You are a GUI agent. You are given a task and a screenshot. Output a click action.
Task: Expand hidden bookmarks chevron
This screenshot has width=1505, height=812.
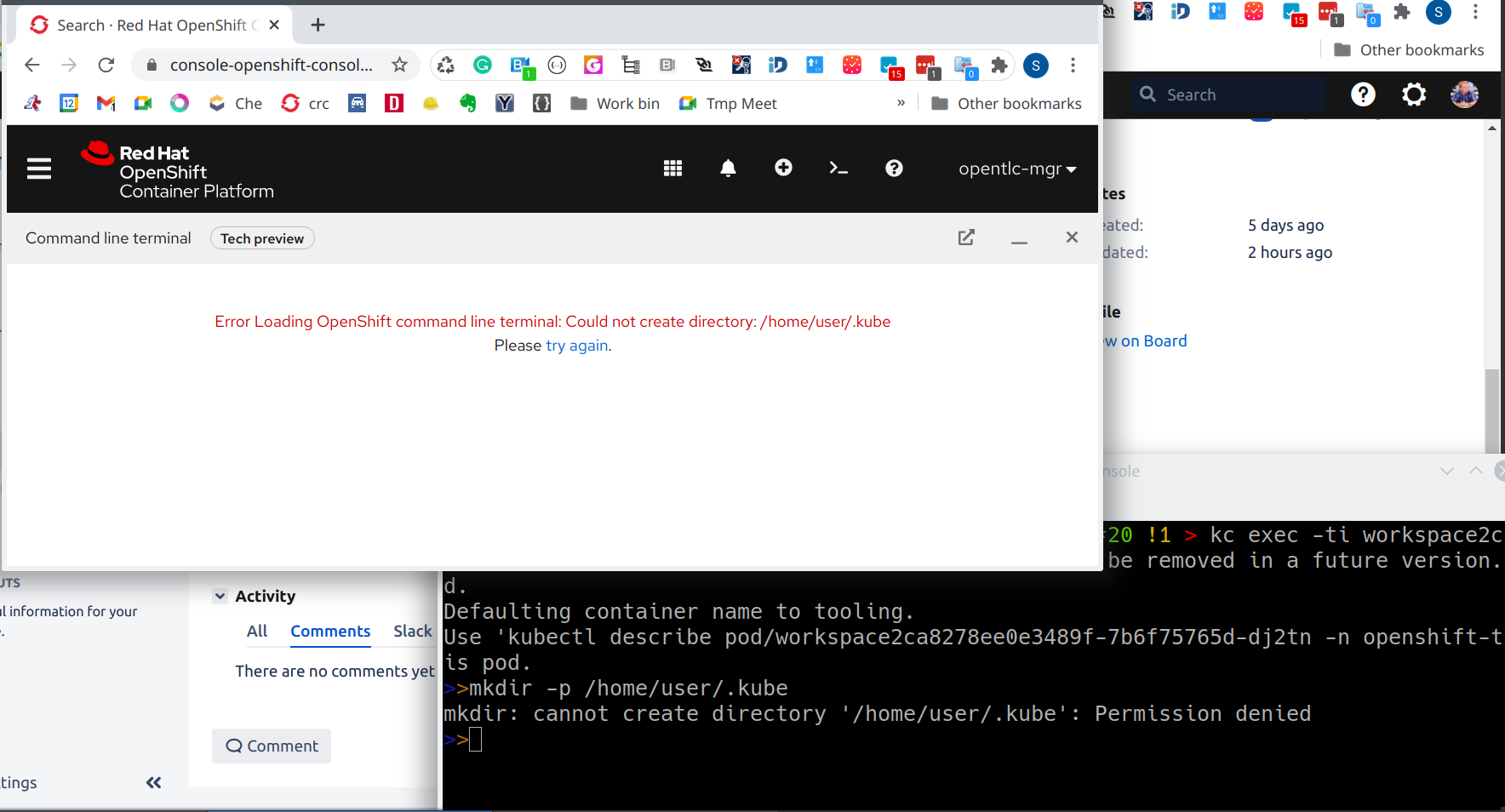901,103
